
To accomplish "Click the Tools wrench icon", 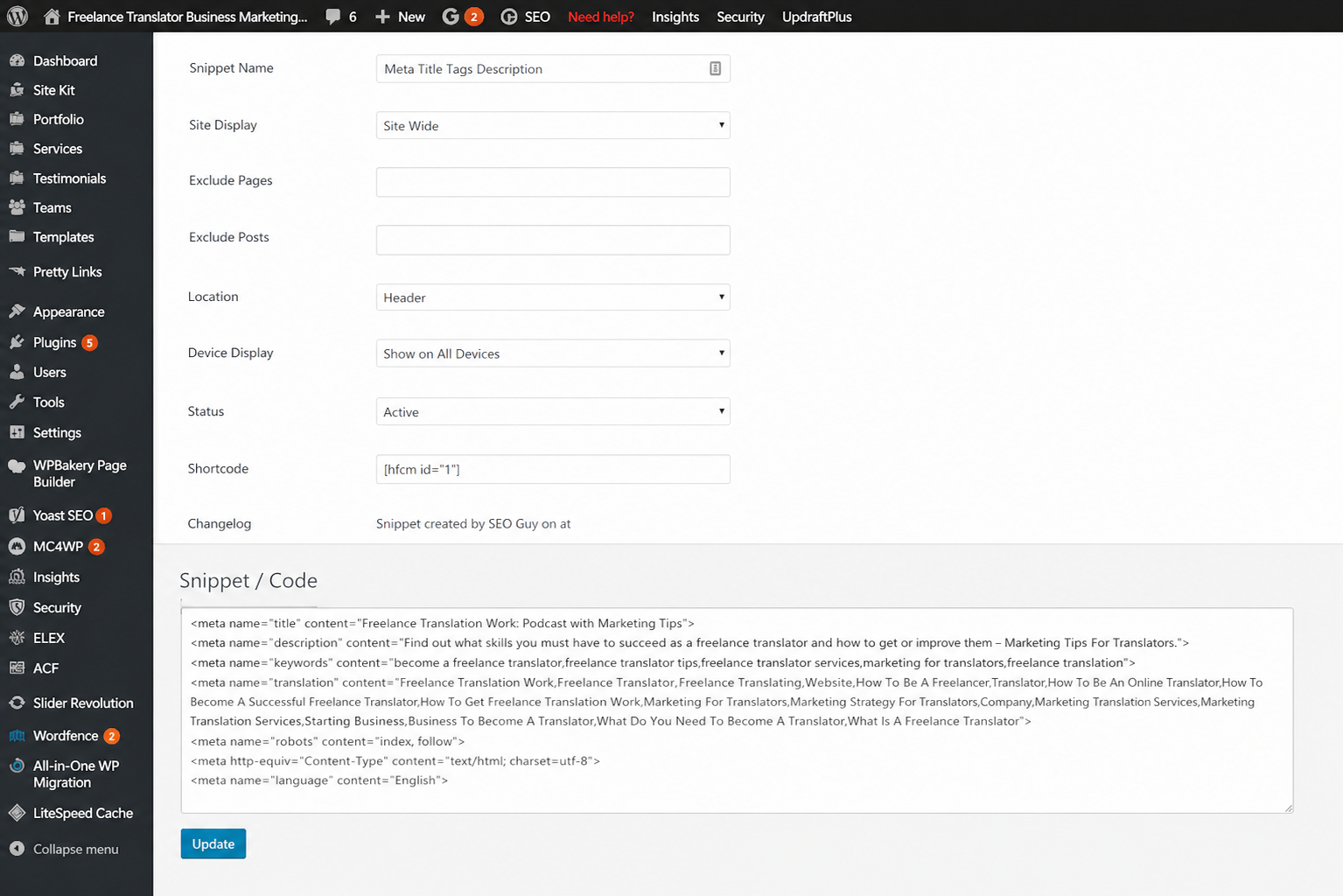I will pyautogui.click(x=17, y=402).
